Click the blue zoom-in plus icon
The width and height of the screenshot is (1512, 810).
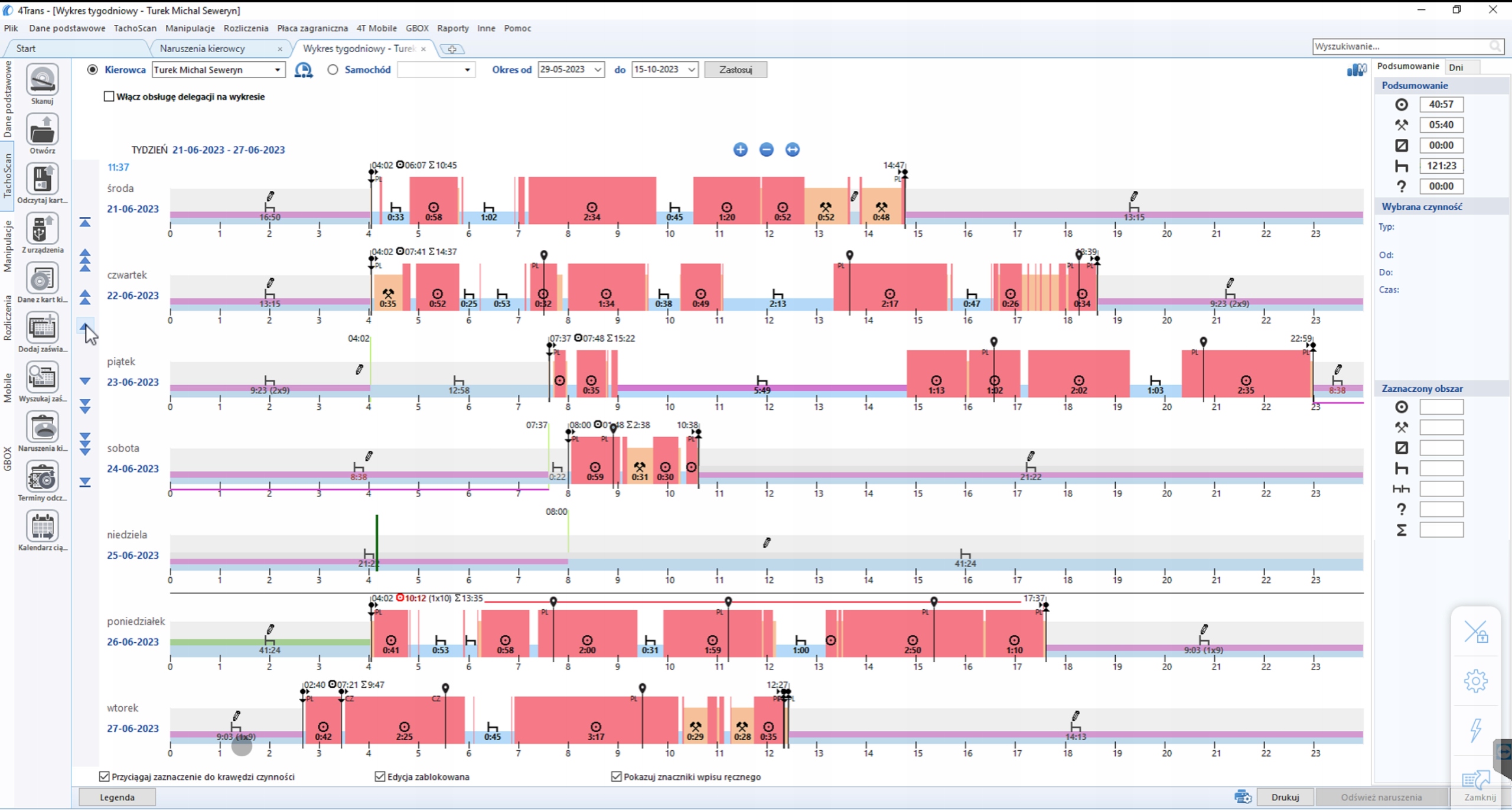point(740,149)
